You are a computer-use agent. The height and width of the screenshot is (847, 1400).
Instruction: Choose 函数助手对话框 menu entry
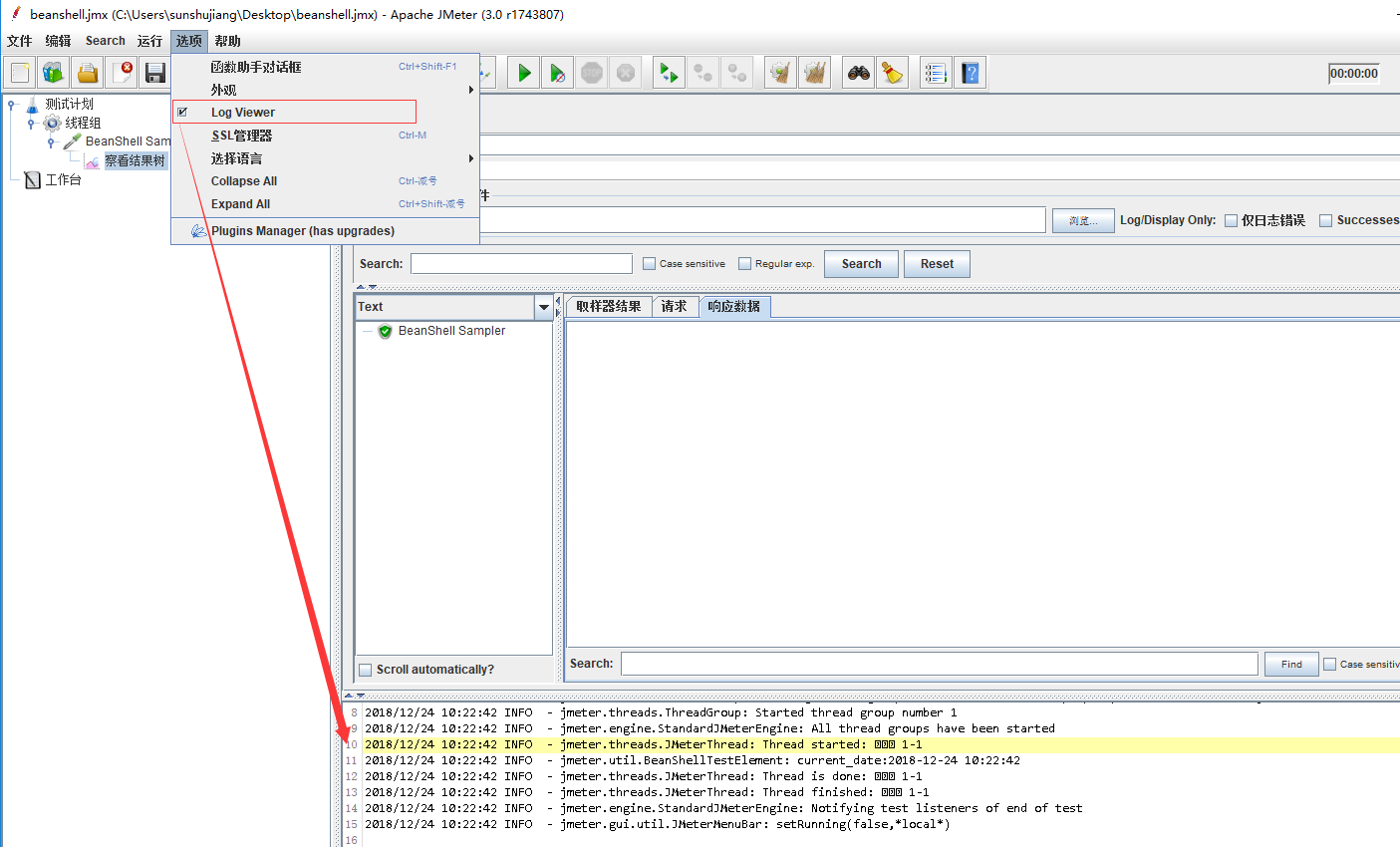click(325, 67)
